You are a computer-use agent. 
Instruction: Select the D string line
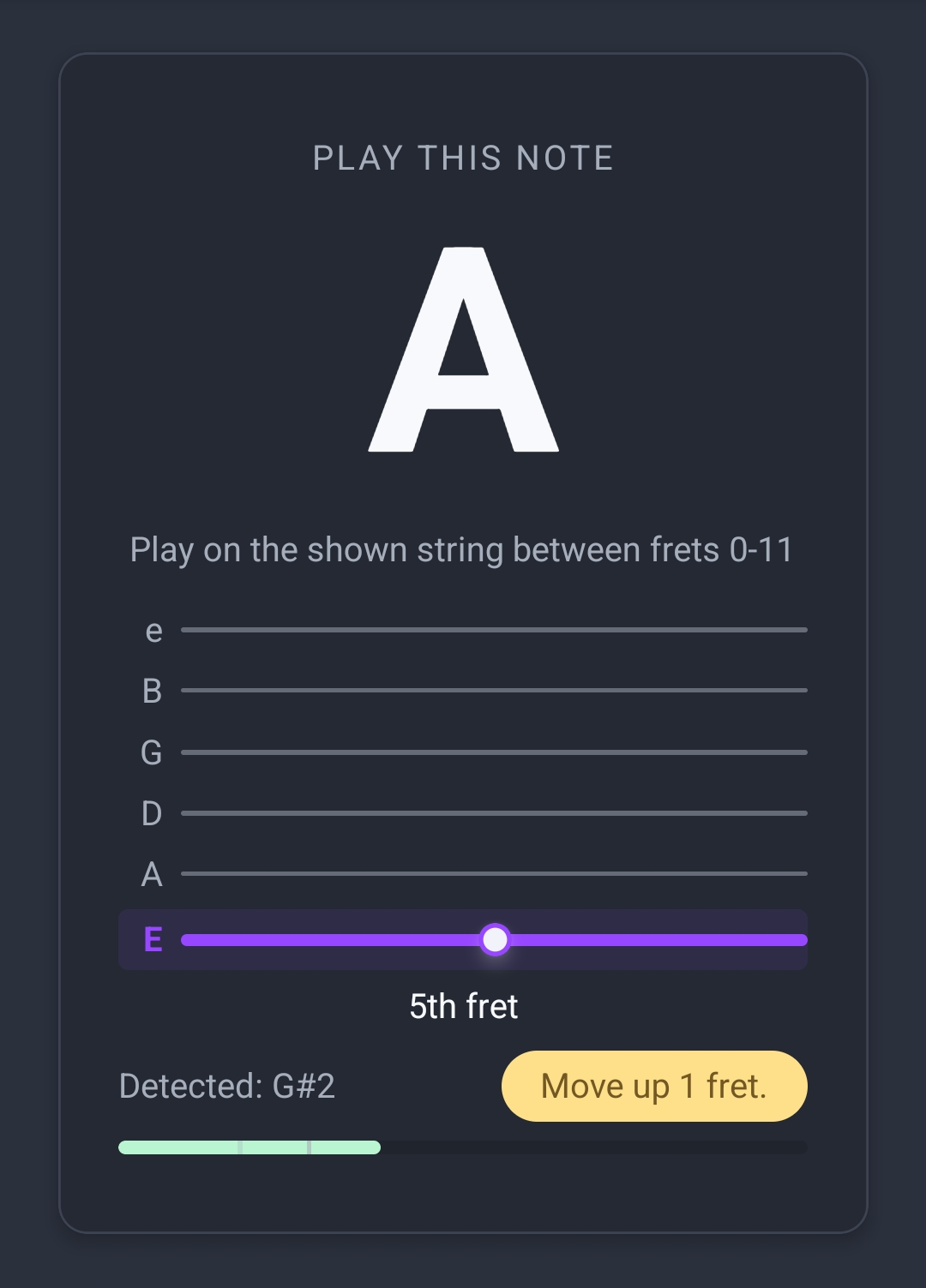click(x=496, y=813)
